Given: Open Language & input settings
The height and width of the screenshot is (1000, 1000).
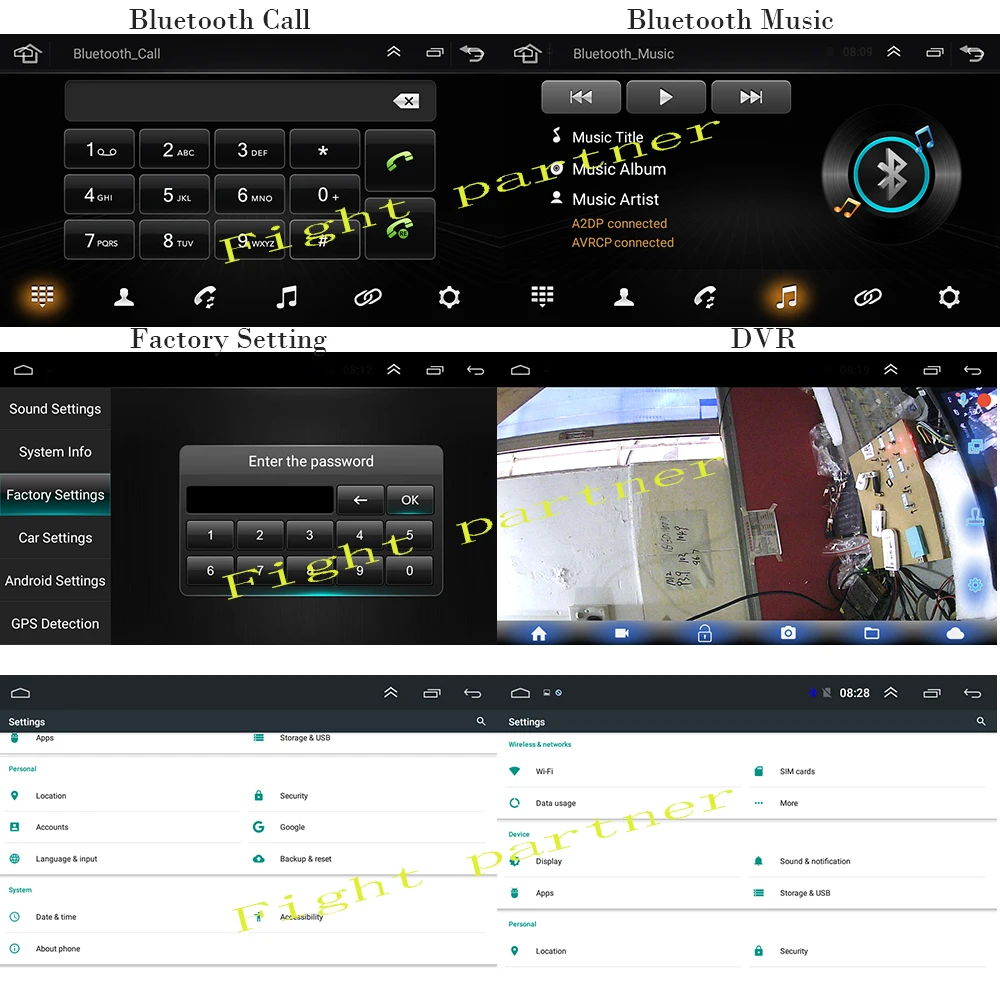Looking at the screenshot, I should coord(122,859).
